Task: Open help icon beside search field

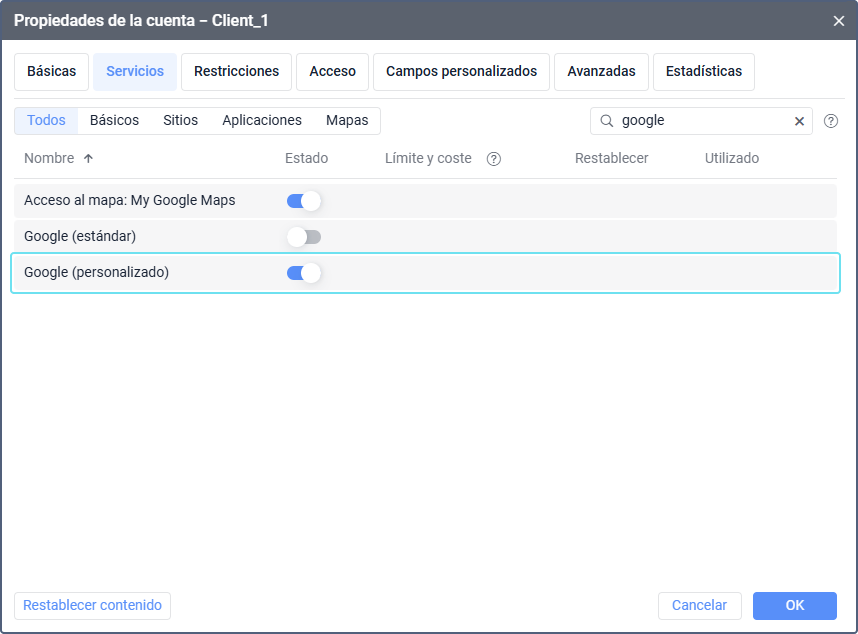Action: (830, 121)
